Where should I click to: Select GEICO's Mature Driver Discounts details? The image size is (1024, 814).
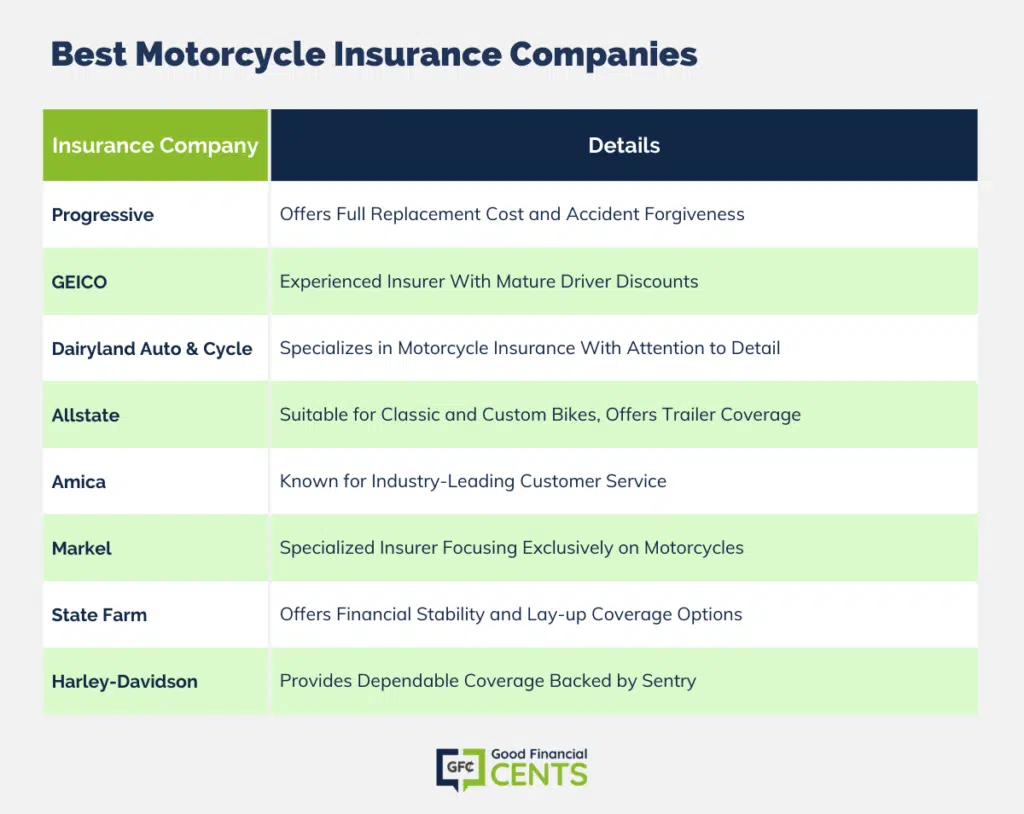coord(488,282)
